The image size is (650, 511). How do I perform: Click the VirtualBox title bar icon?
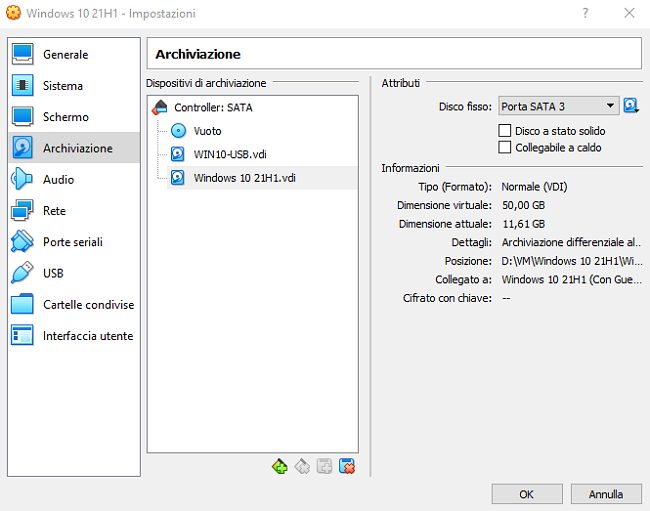13,13
